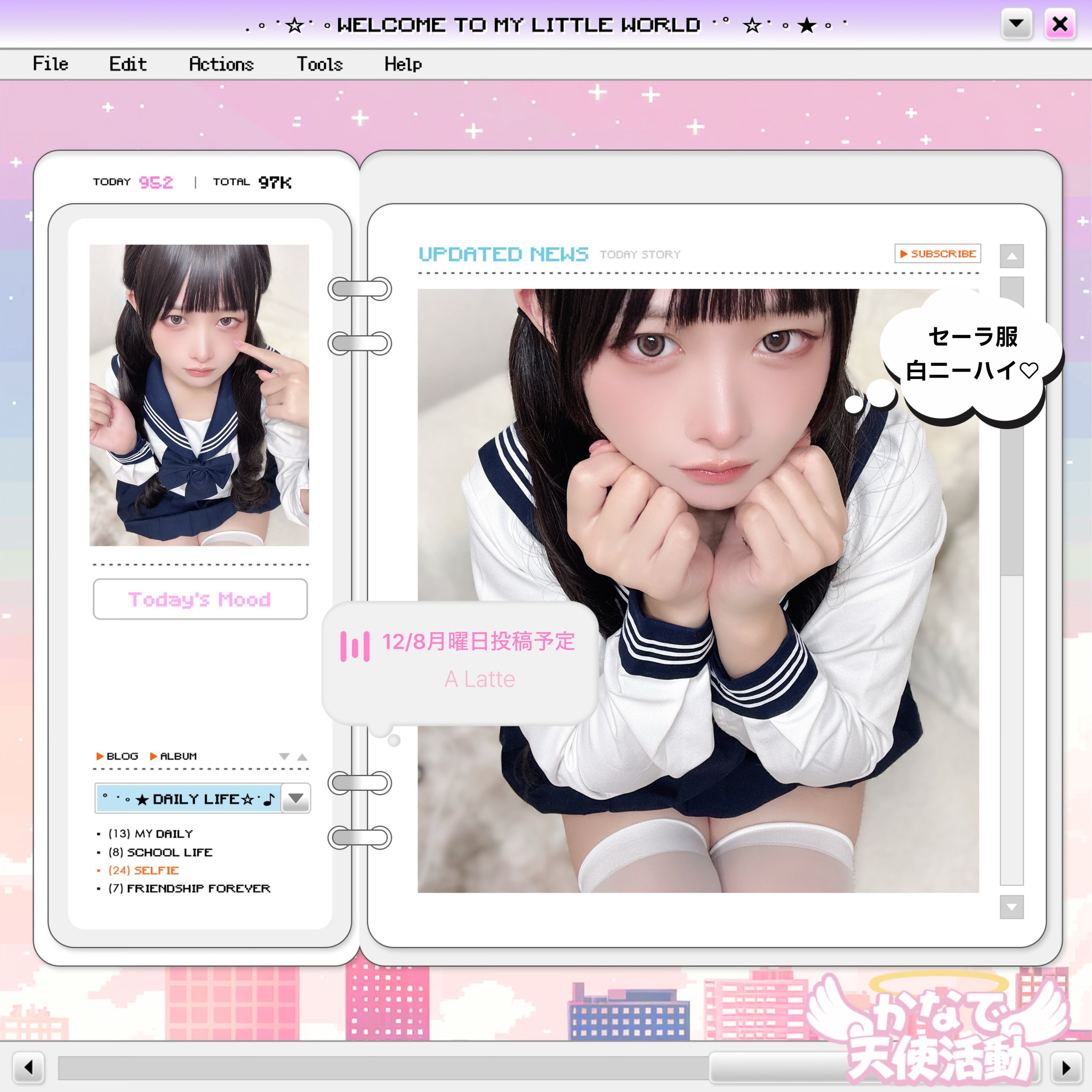Screen dimensions: 1092x1092
Task: Click the left arrow on bottom scrollbar
Action: (28, 1067)
